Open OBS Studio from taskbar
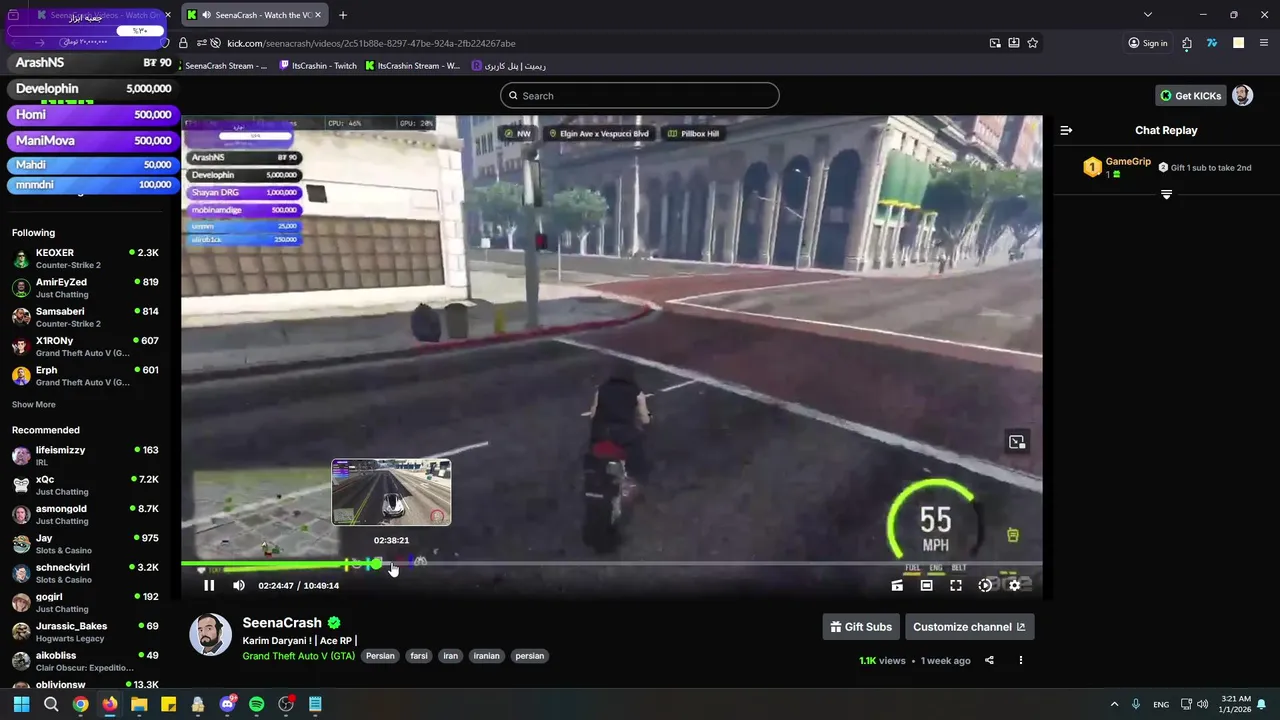The width and height of the screenshot is (1280, 720). pyautogui.click(x=286, y=704)
